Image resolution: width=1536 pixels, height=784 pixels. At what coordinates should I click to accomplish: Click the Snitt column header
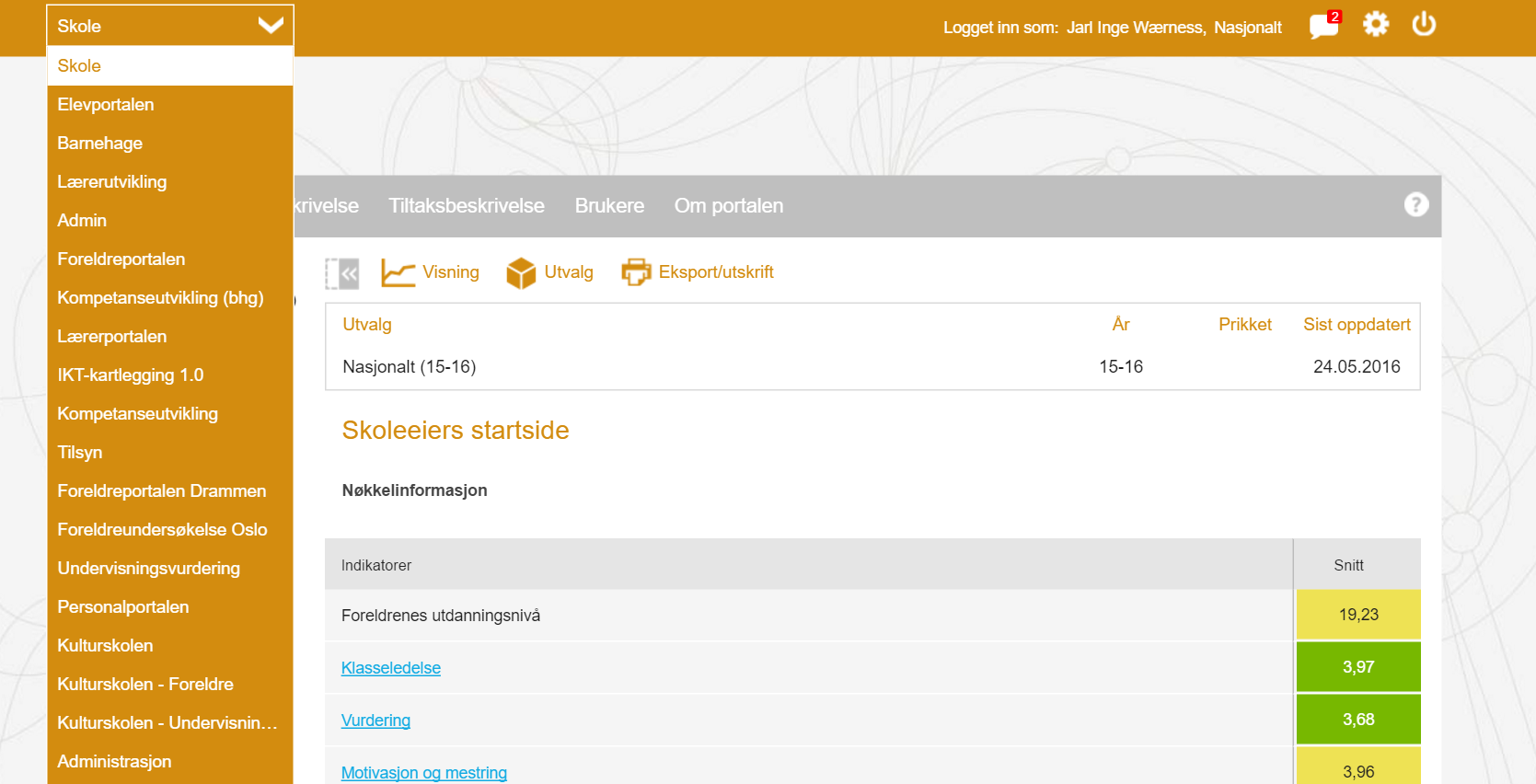pyautogui.click(x=1349, y=565)
